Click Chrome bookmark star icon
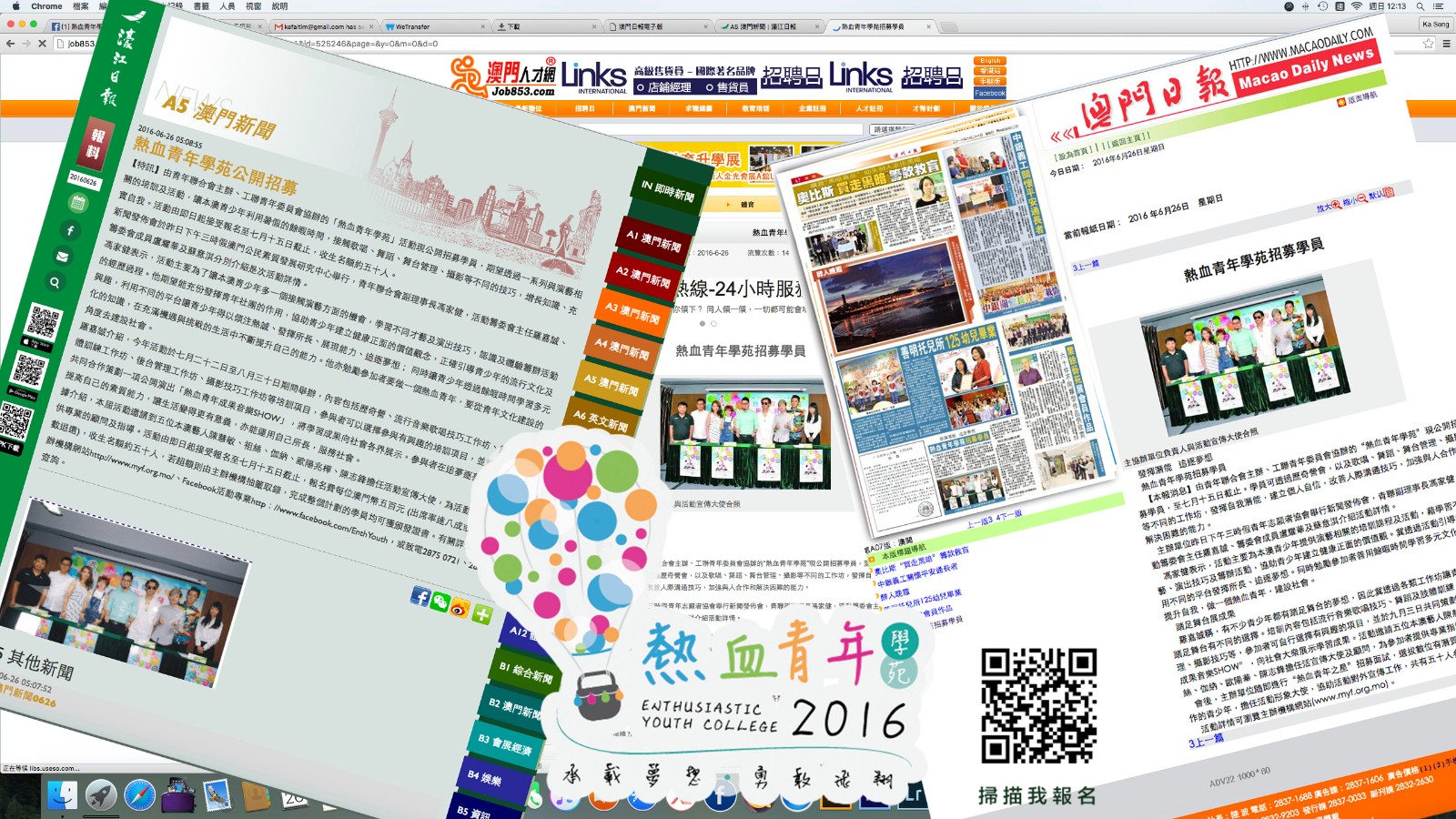Image resolution: width=1456 pixels, height=819 pixels. pyautogui.click(x=1428, y=43)
